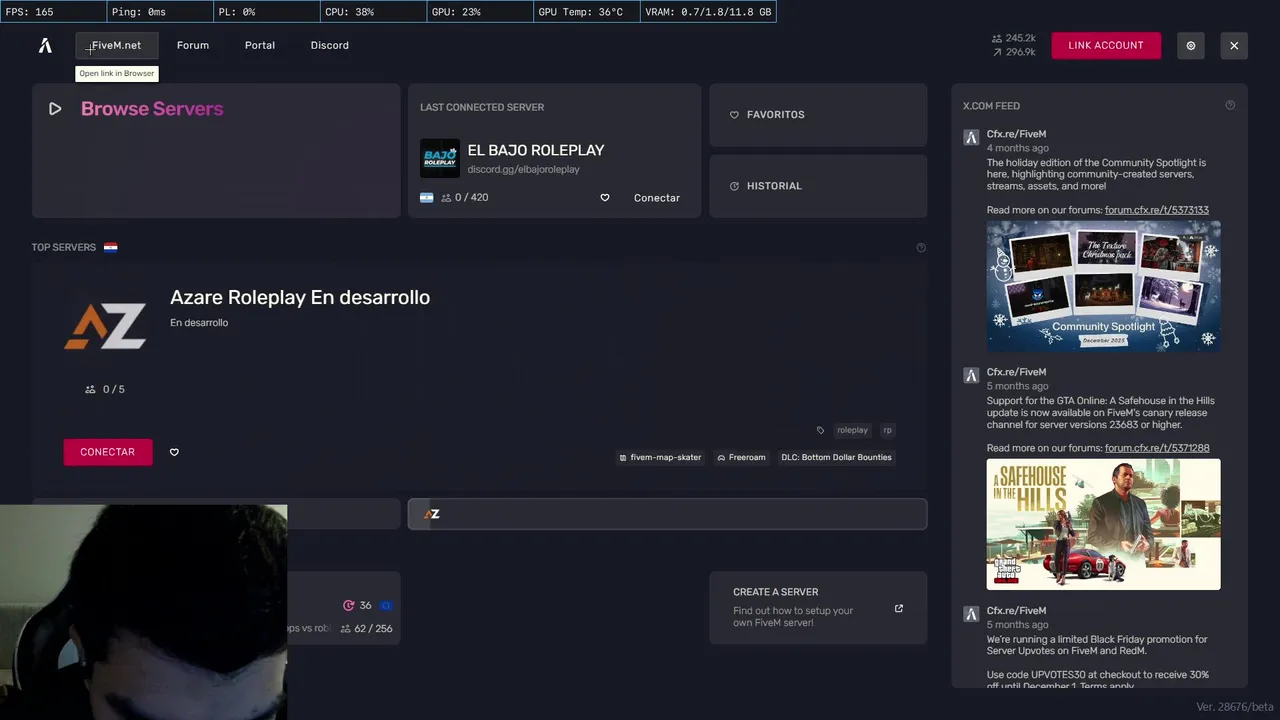This screenshot has width=1280, height=720.
Task: Open the Safehouse in the Hills image
Action: click(x=1104, y=524)
